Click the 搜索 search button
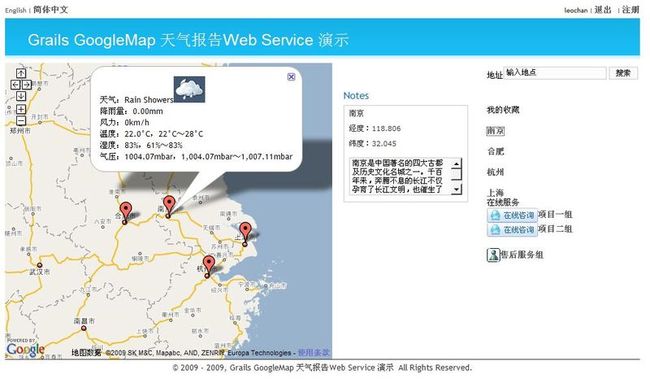The width and height of the screenshot is (650, 383). tap(623, 73)
